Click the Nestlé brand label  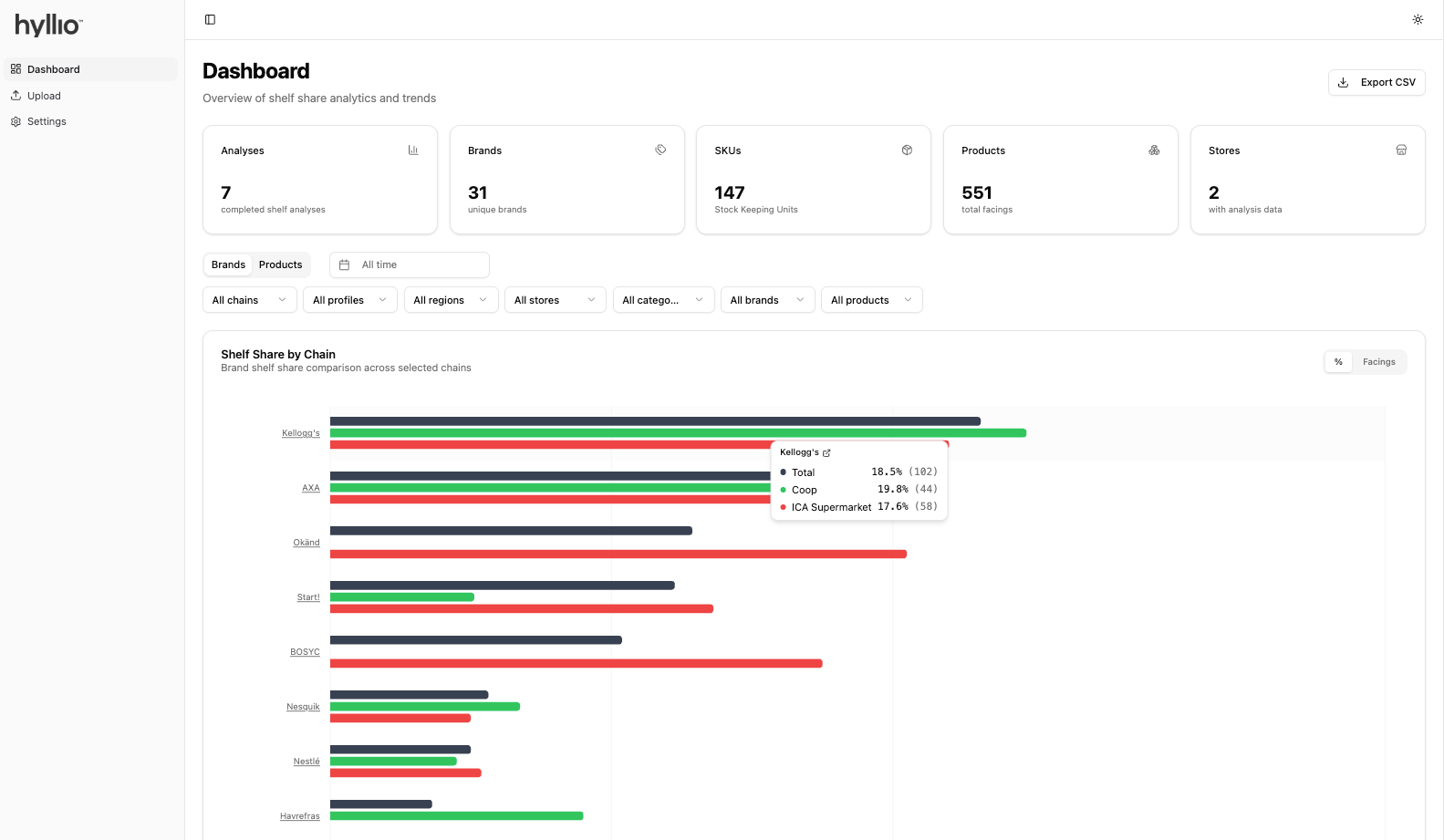coord(306,762)
